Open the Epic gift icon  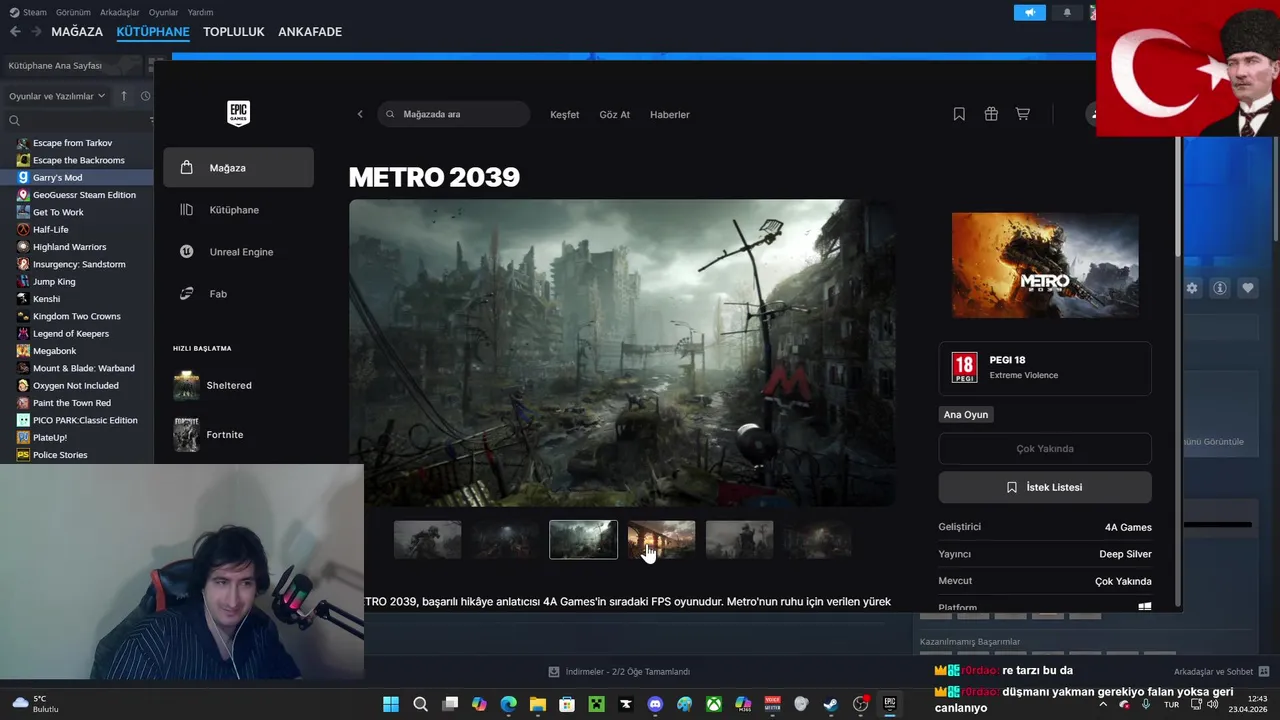[x=991, y=114]
